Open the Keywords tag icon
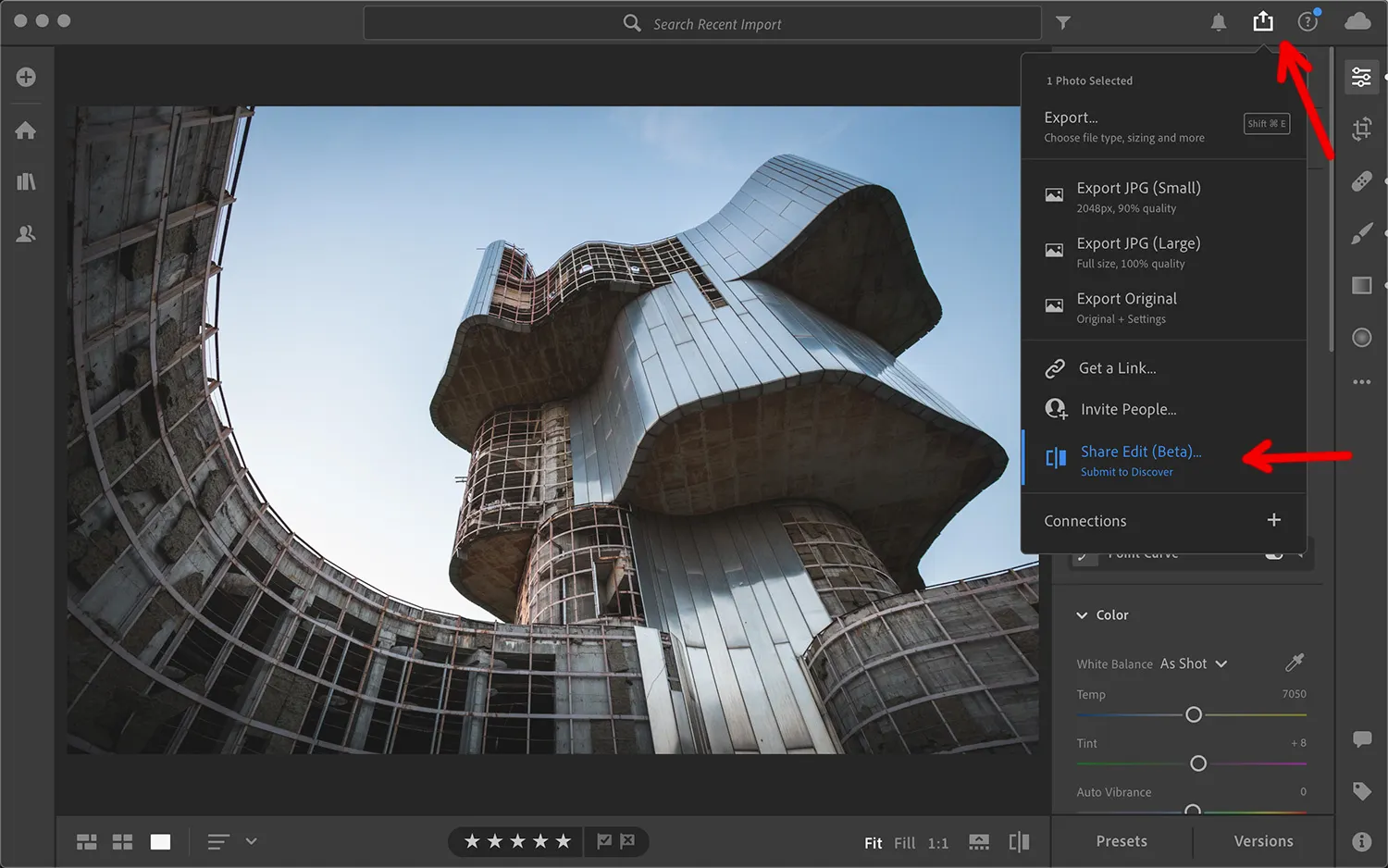 1361,791
